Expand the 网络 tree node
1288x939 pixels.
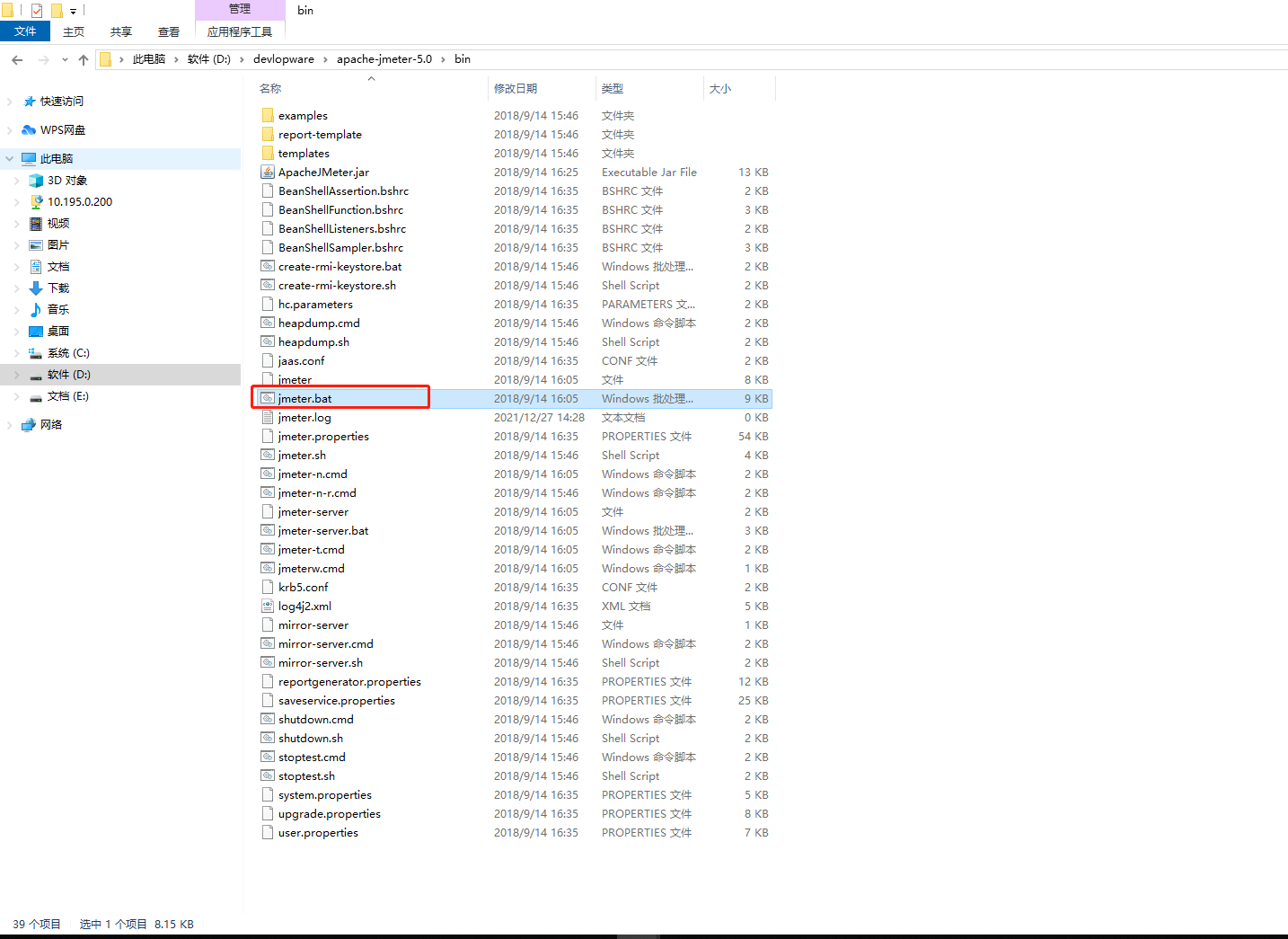pyautogui.click(x=10, y=425)
